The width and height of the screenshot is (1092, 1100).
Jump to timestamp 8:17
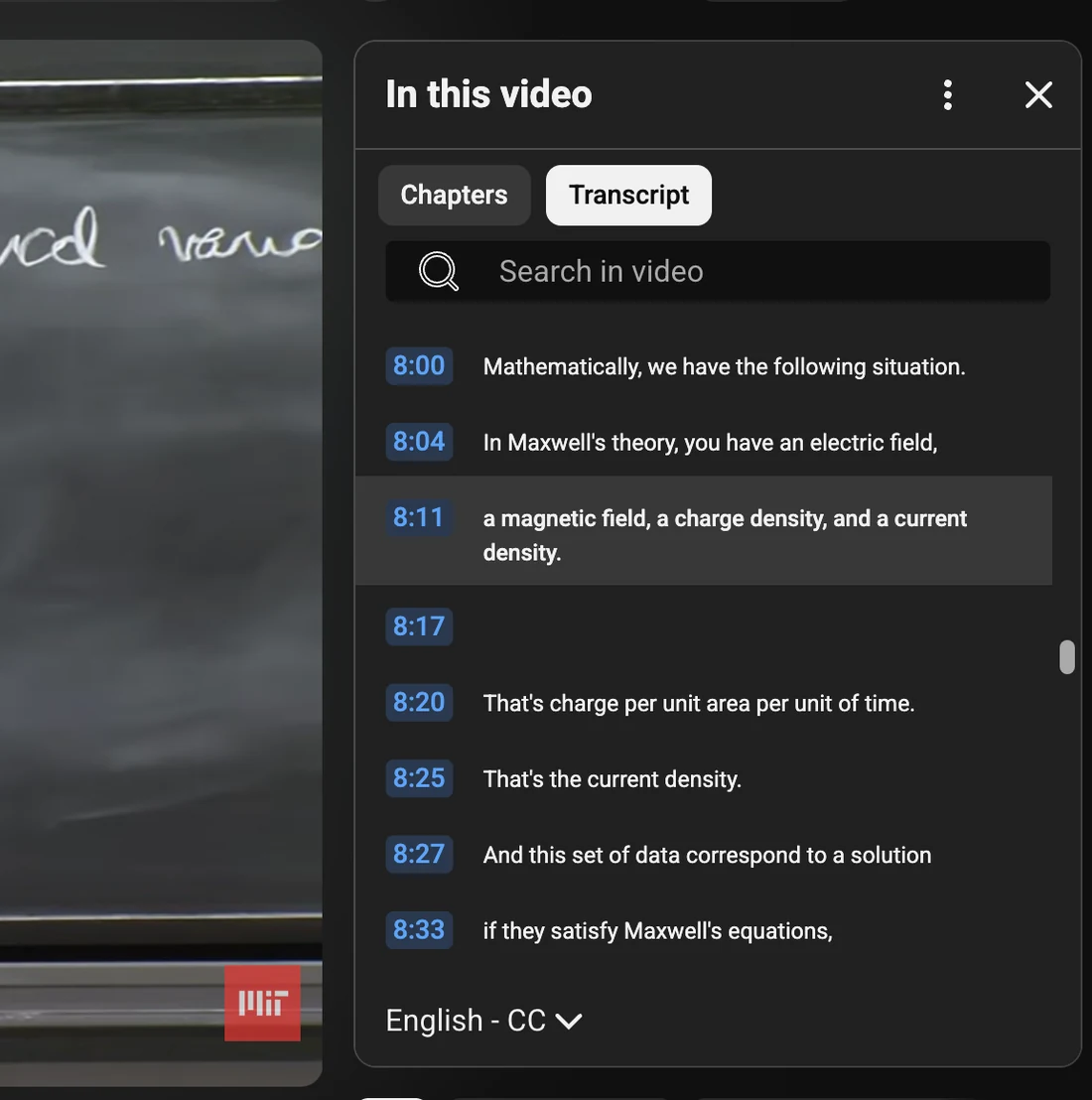coord(419,625)
